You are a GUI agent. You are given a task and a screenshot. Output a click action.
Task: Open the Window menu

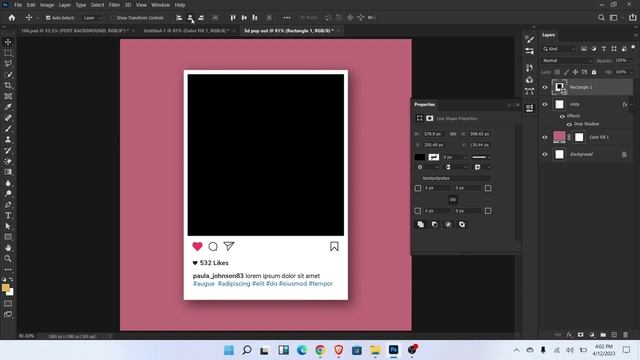160,5
